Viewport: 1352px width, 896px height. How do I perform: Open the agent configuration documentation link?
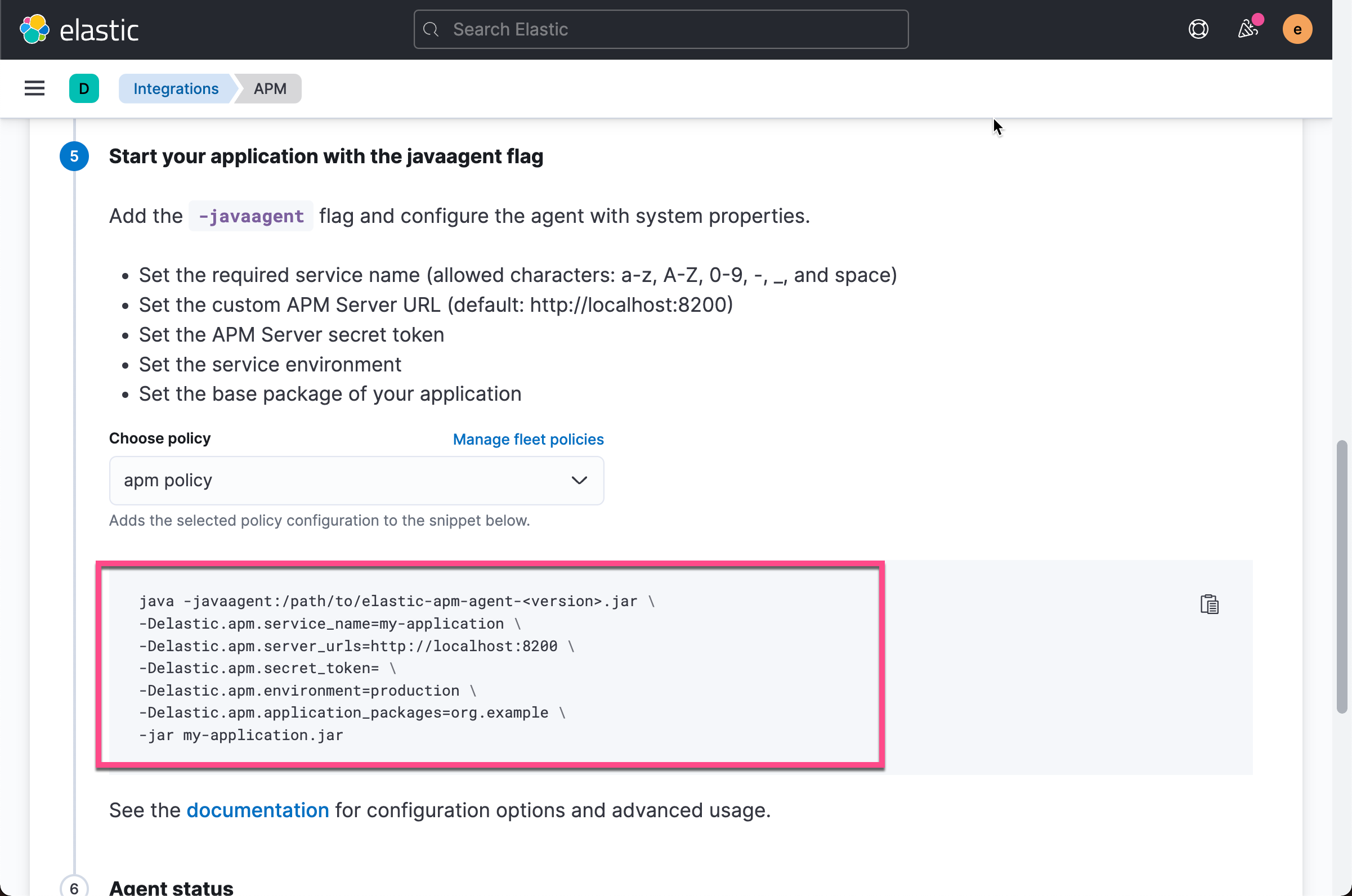257,810
